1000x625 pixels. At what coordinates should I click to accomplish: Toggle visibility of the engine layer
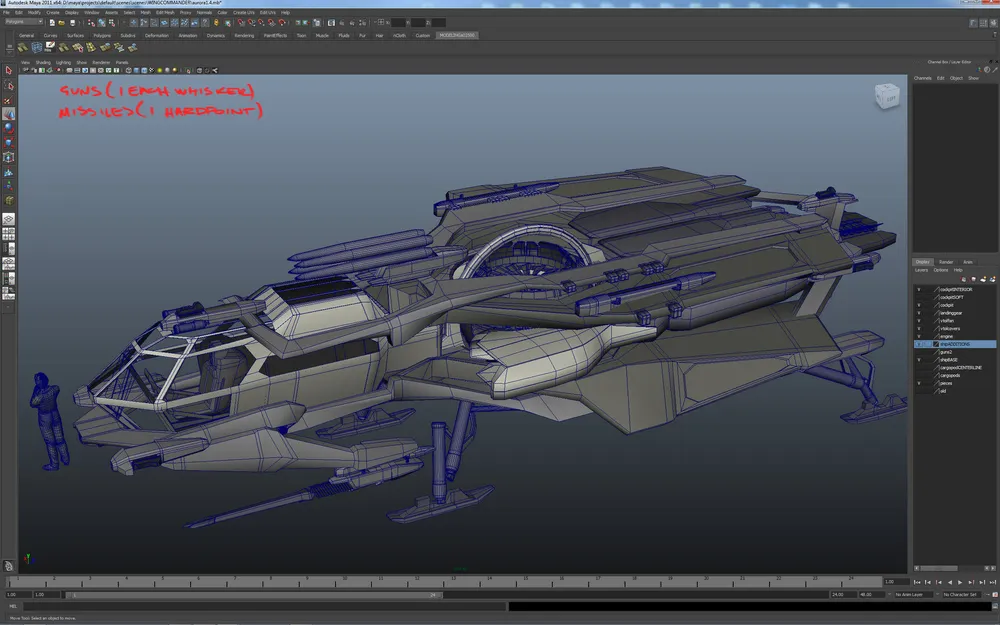tap(918, 336)
